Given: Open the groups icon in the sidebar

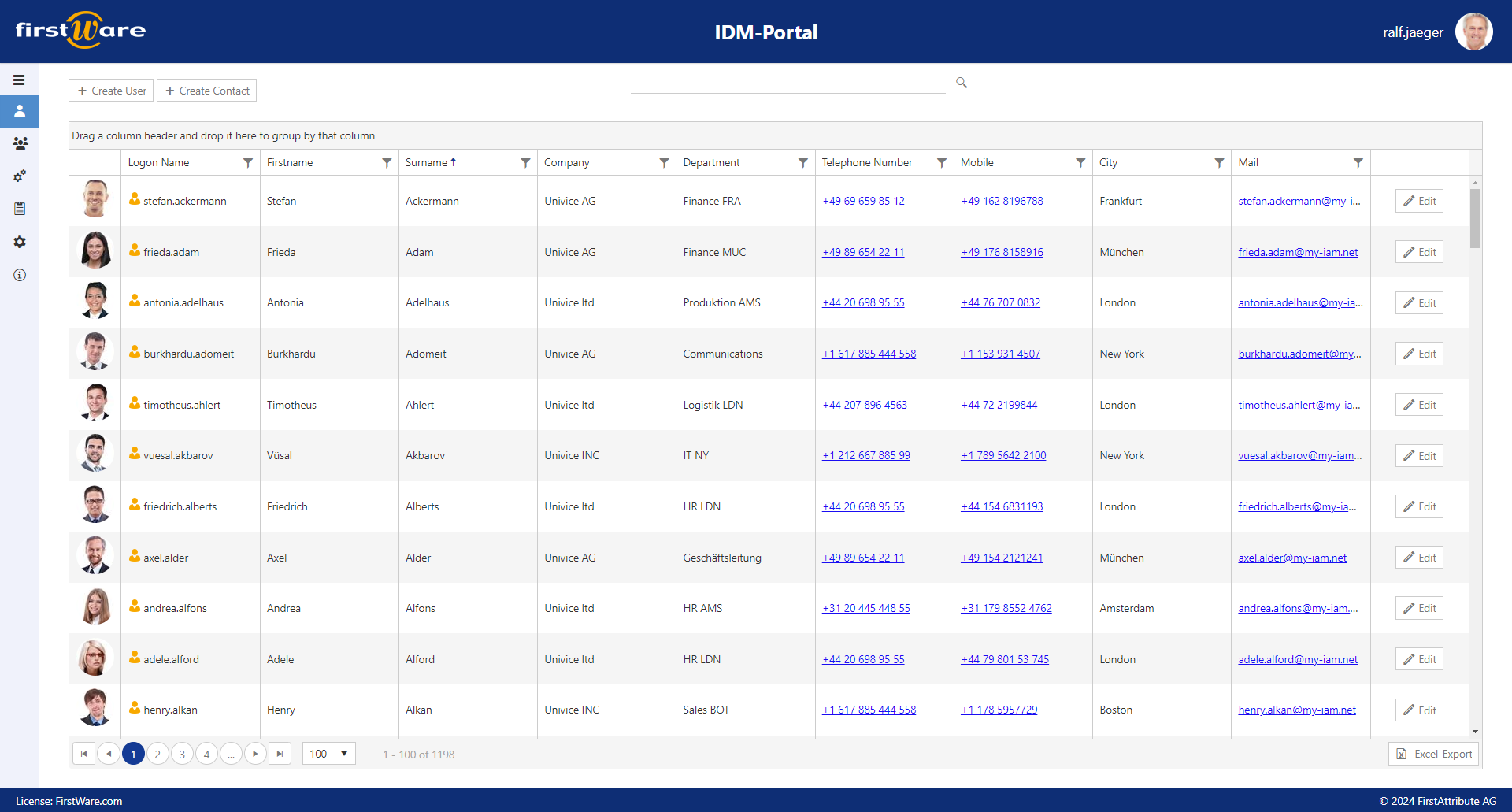Looking at the screenshot, I should [20, 143].
